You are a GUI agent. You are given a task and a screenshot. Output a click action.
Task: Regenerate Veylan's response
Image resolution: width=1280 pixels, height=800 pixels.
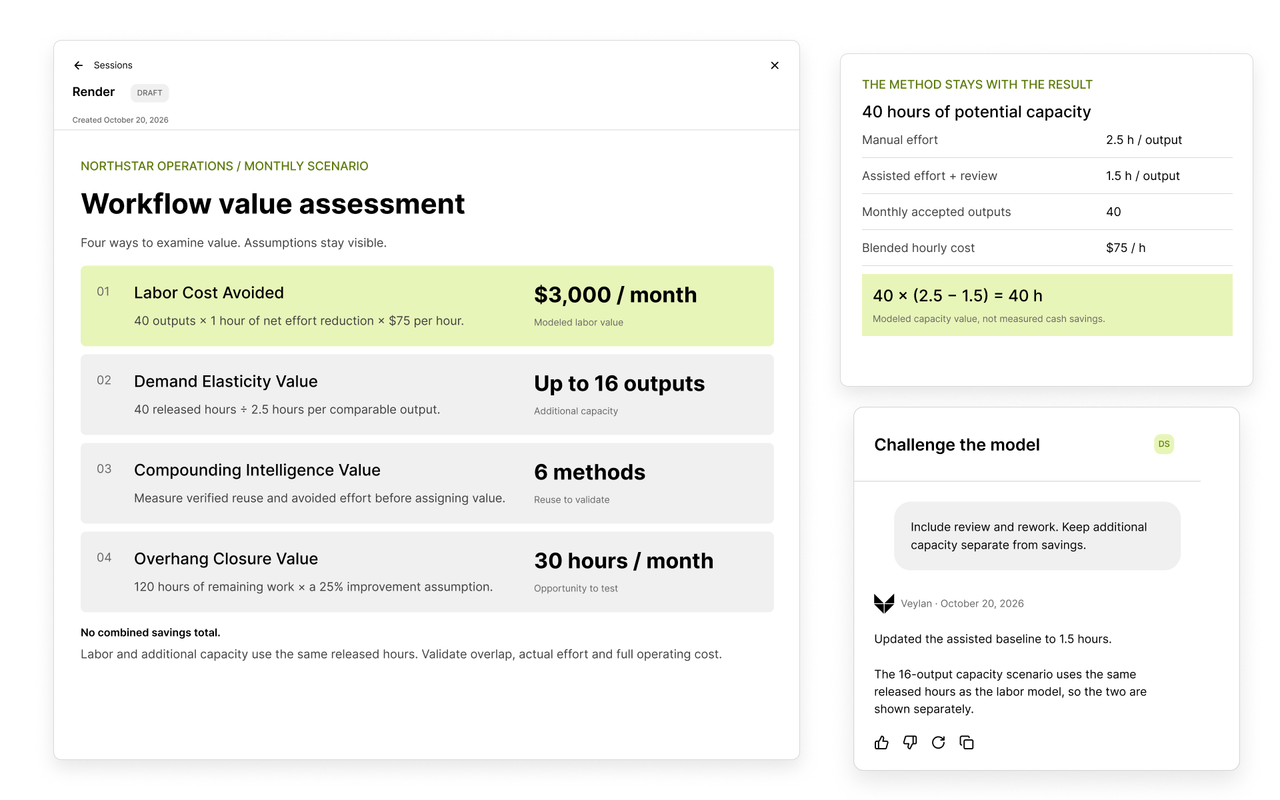[x=938, y=742]
